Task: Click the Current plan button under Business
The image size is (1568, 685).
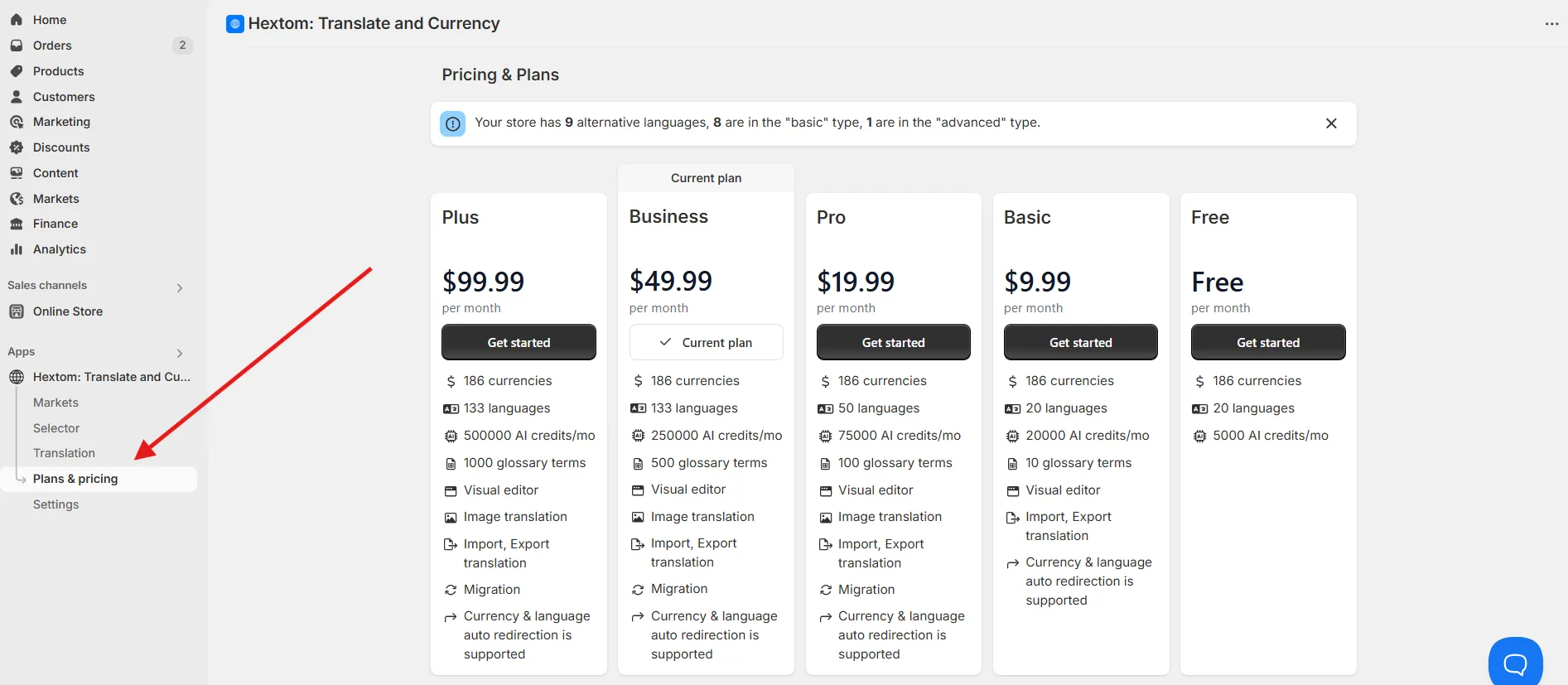Action: (x=706, y=342)
